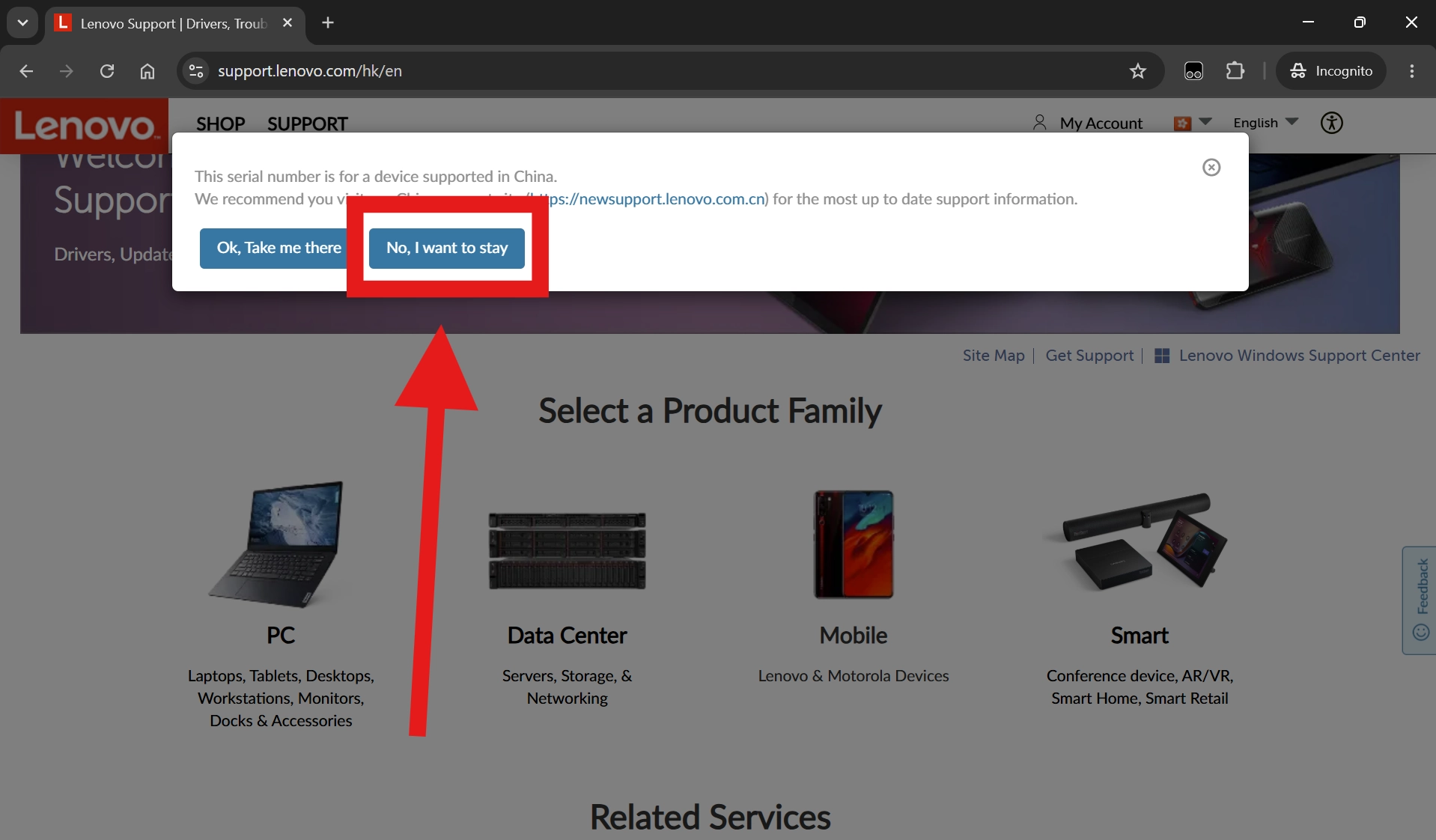Click the Incognito indicator
1436x840 pixels.
pos(1331,71)
